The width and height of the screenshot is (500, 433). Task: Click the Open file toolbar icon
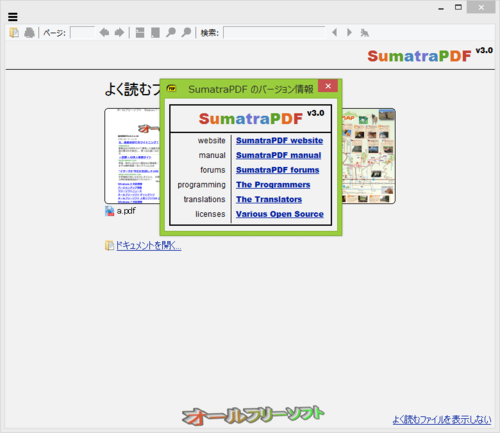pyautogui.click(x=14, y=33)
